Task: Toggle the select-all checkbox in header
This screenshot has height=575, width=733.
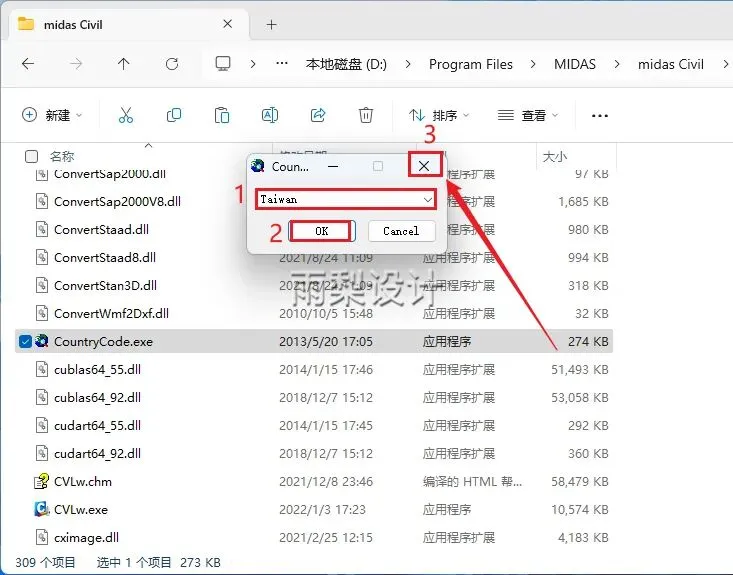Action: 31,156
